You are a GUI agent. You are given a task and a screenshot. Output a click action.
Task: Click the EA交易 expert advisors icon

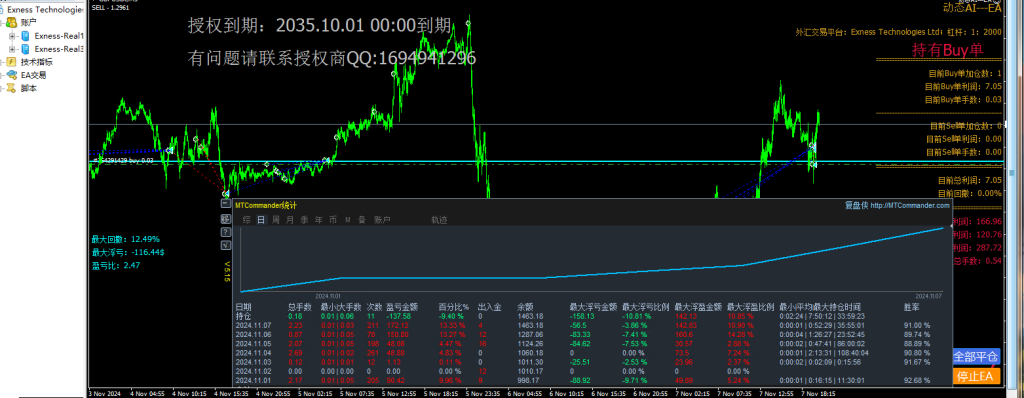click(12, 75)
